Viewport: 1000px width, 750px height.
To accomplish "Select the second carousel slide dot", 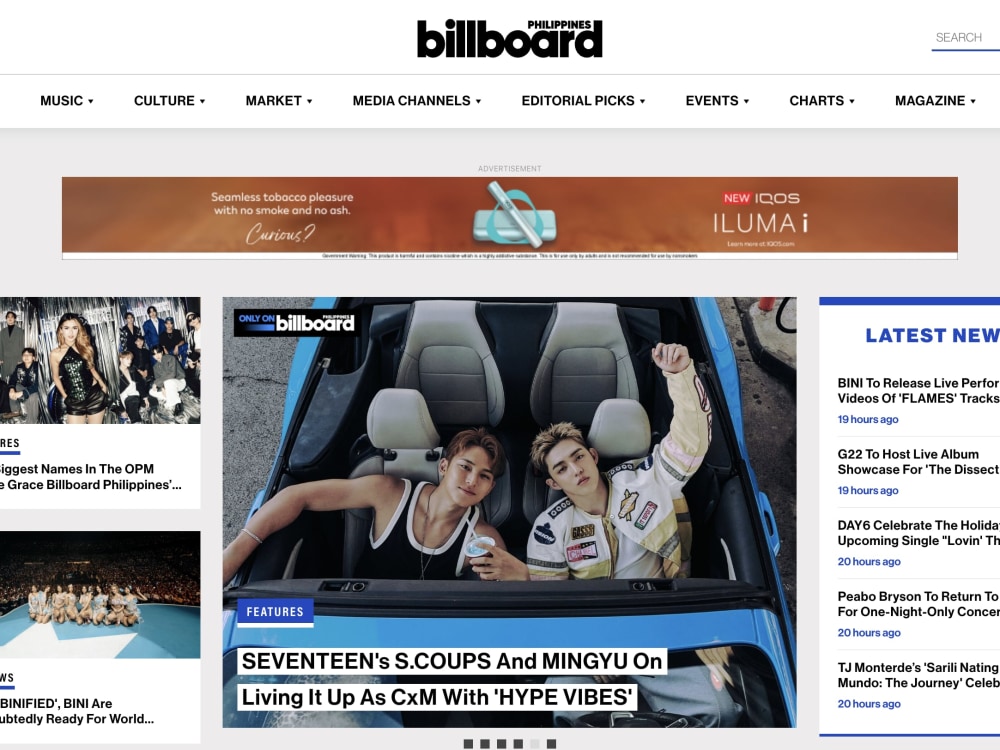I will click(x=485, y=744).
